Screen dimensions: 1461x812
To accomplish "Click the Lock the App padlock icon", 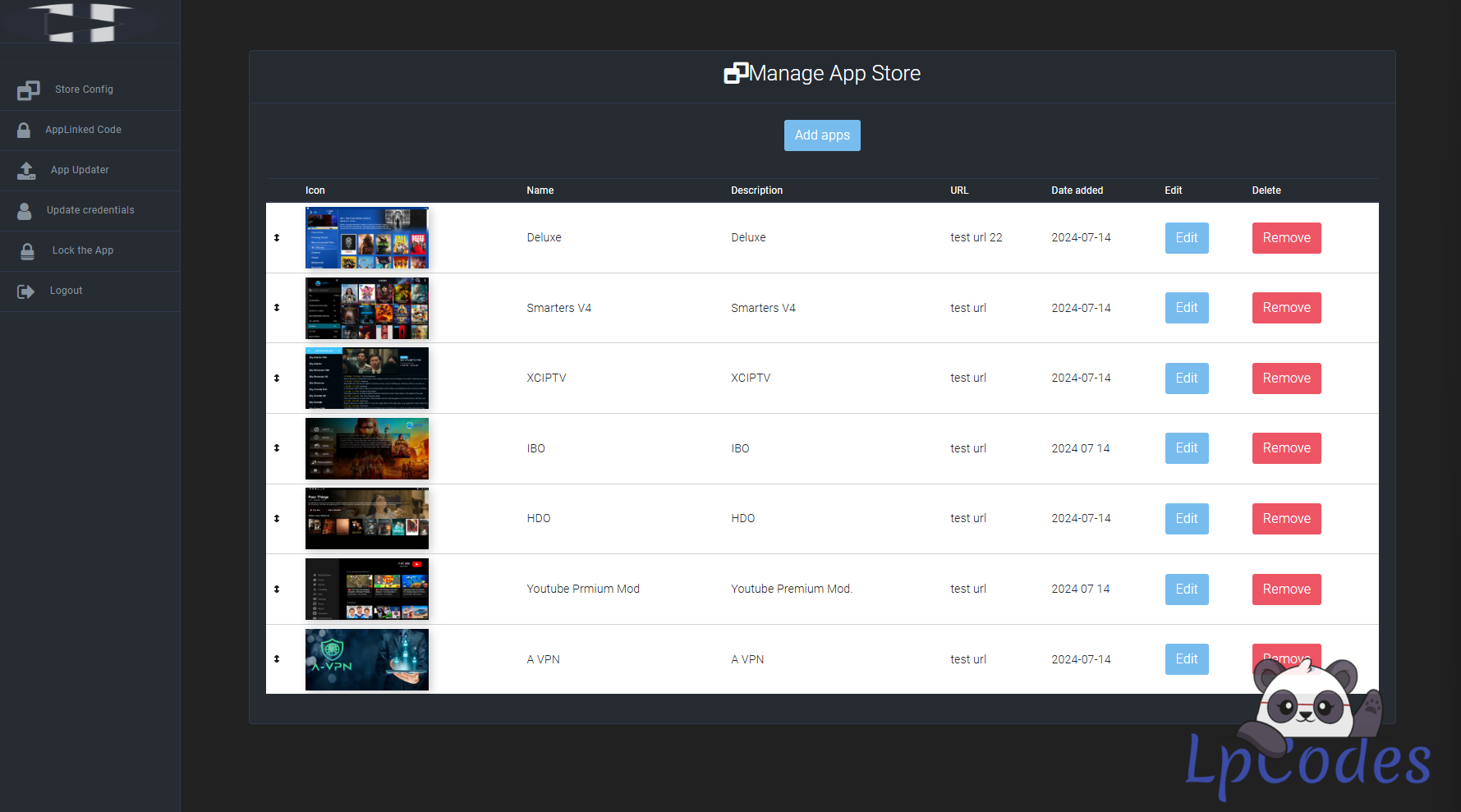I will tap(27, 251).
